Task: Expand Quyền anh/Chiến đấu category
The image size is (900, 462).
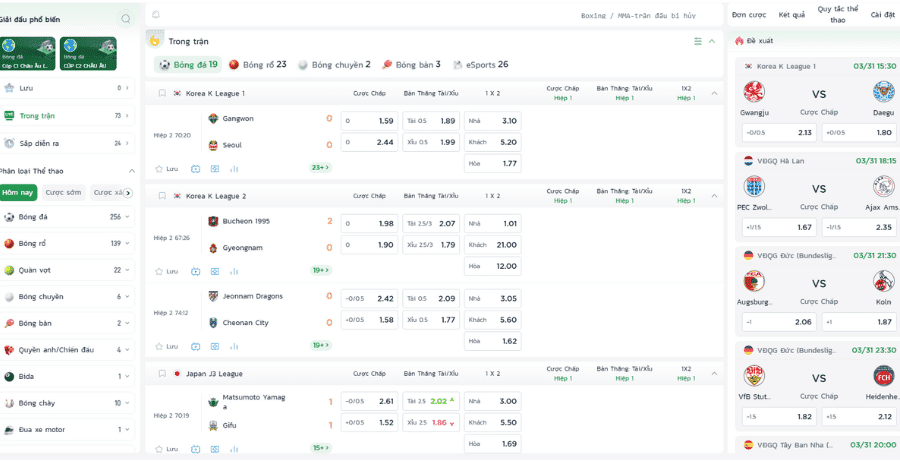Action: point(67,350)
